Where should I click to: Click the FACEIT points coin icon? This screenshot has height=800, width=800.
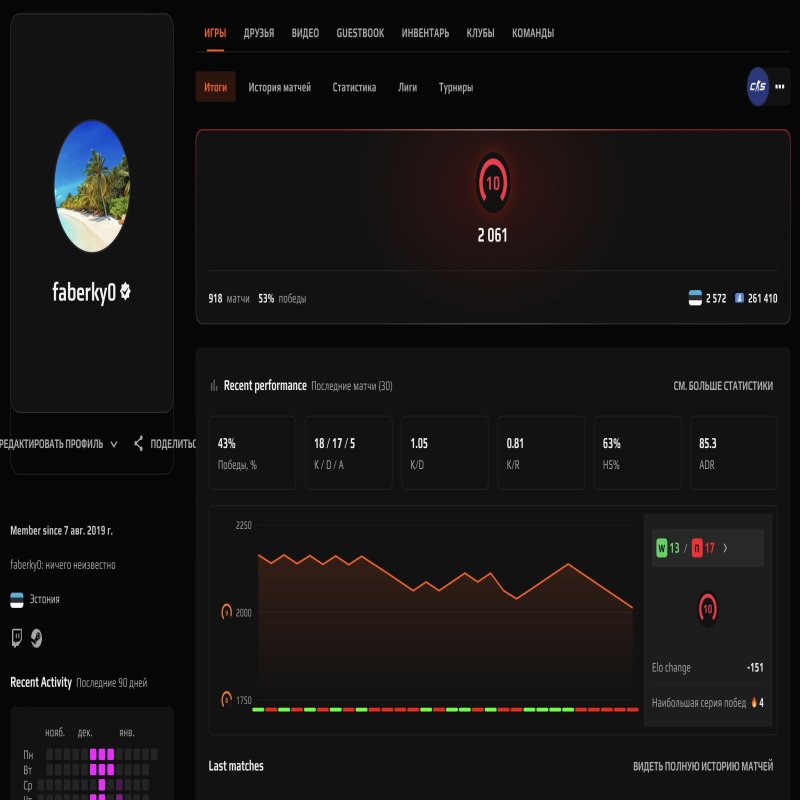tap(738, 295)
